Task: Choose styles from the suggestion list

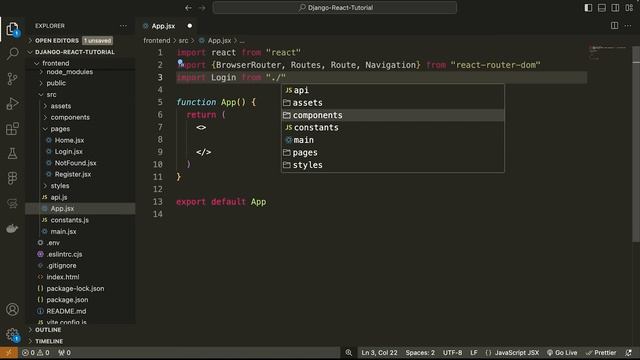Action: [393, 165]
